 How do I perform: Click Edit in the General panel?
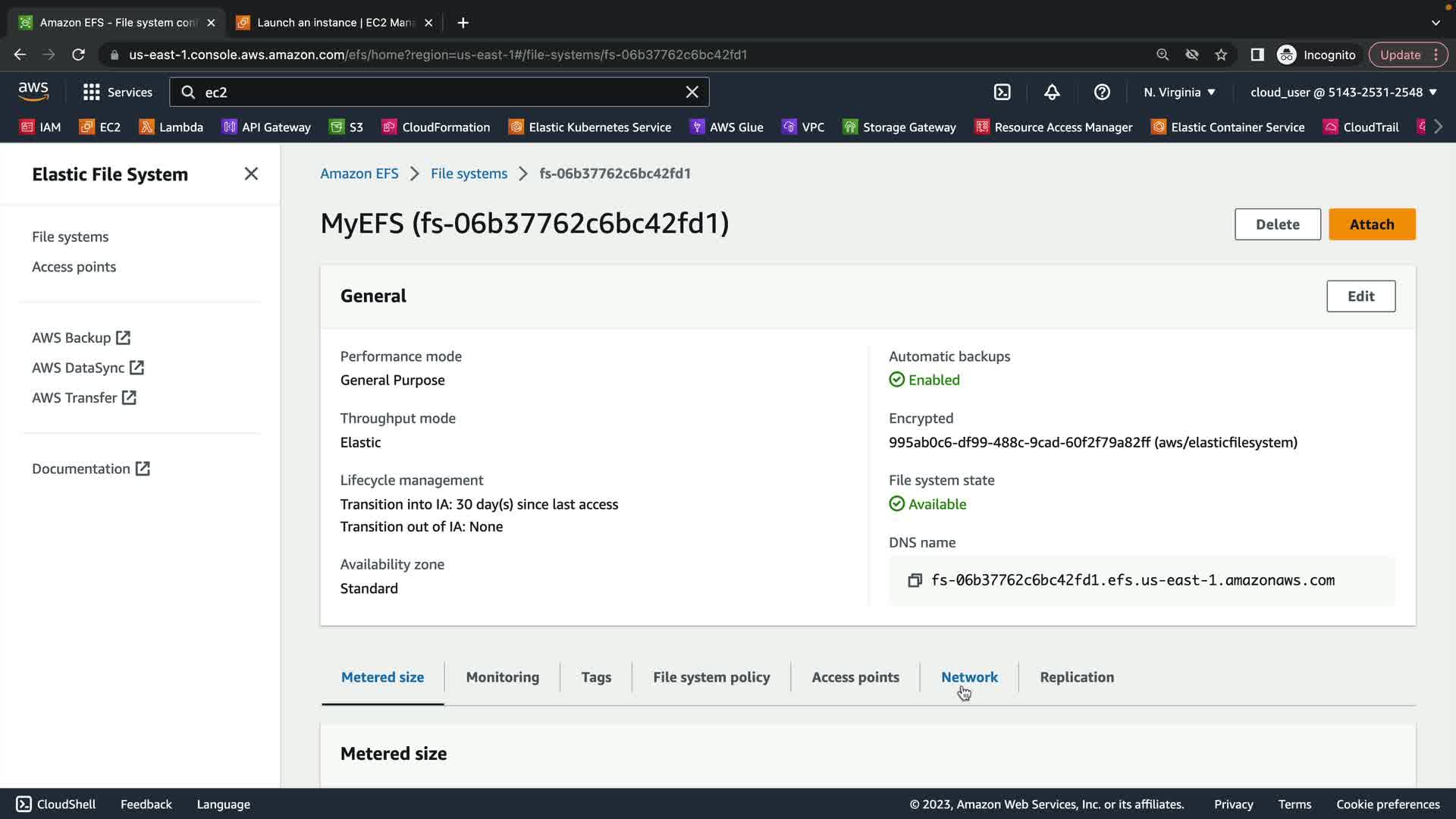point(1360,297)
